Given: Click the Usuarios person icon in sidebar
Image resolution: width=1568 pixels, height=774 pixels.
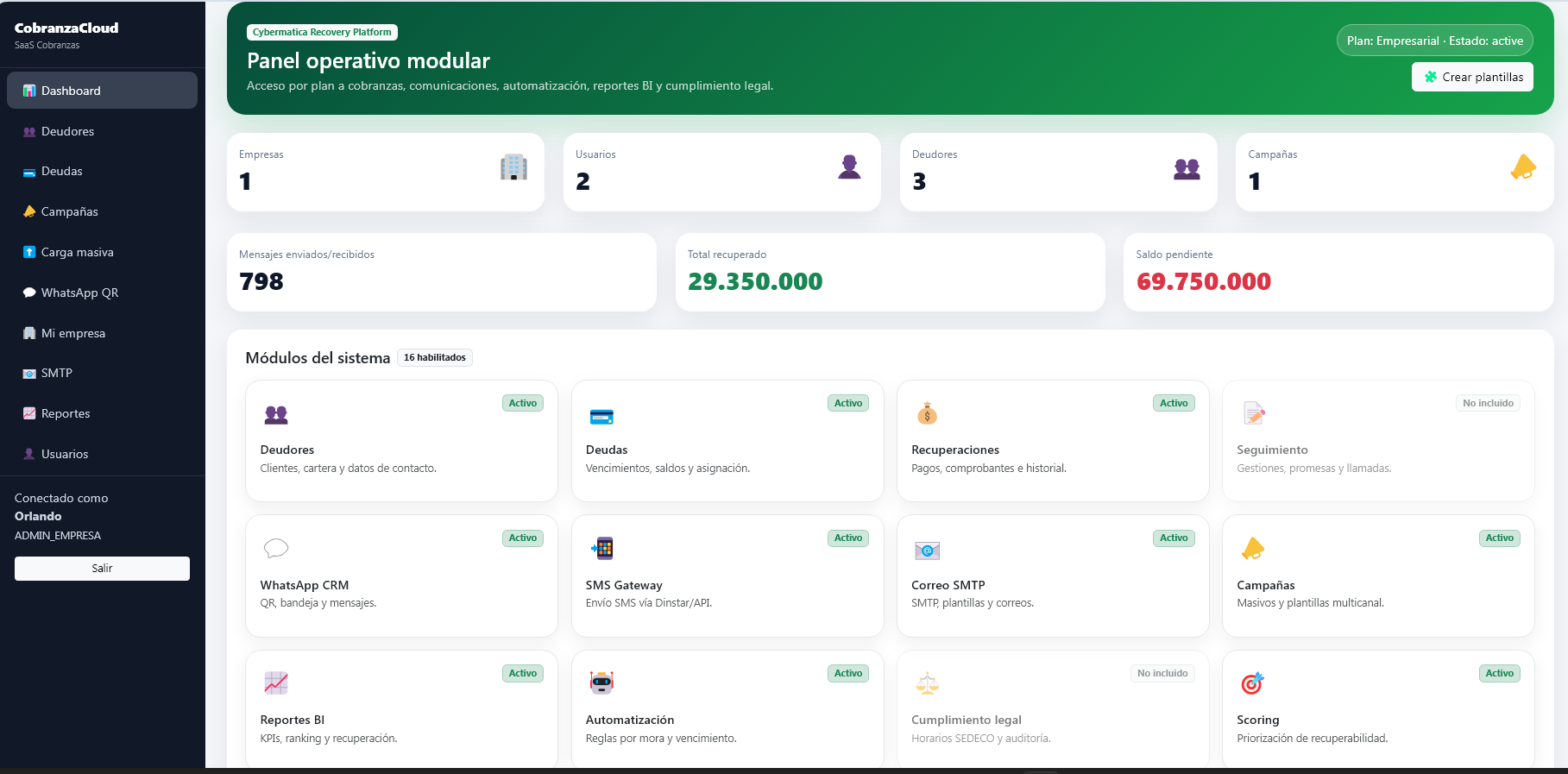Looking at the screenshot, I should 29,454.
